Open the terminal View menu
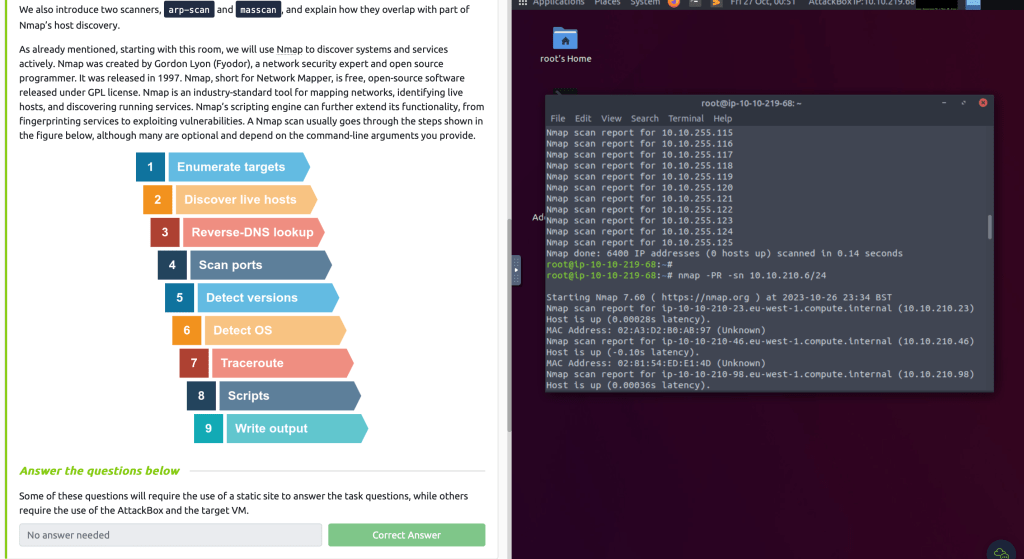1024x559 pixels. [x=611, y=118]
